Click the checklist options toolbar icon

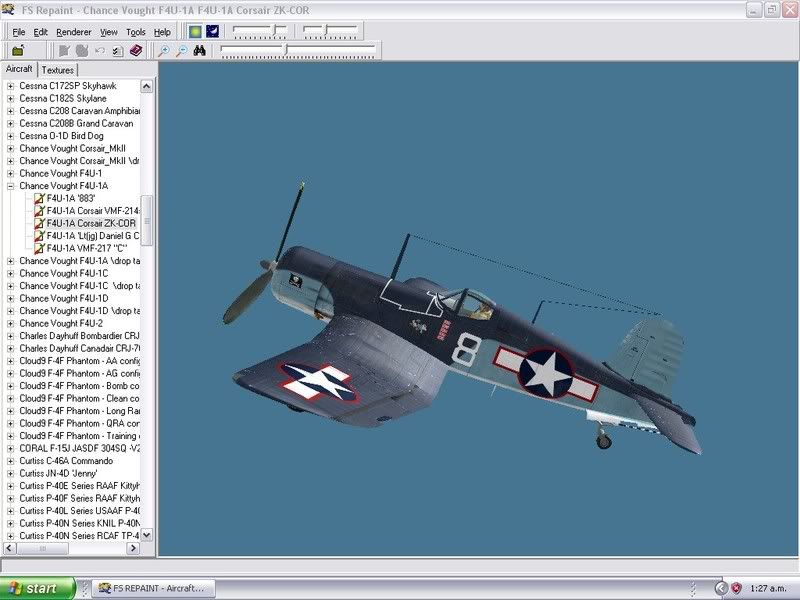(x=117, y=50)
